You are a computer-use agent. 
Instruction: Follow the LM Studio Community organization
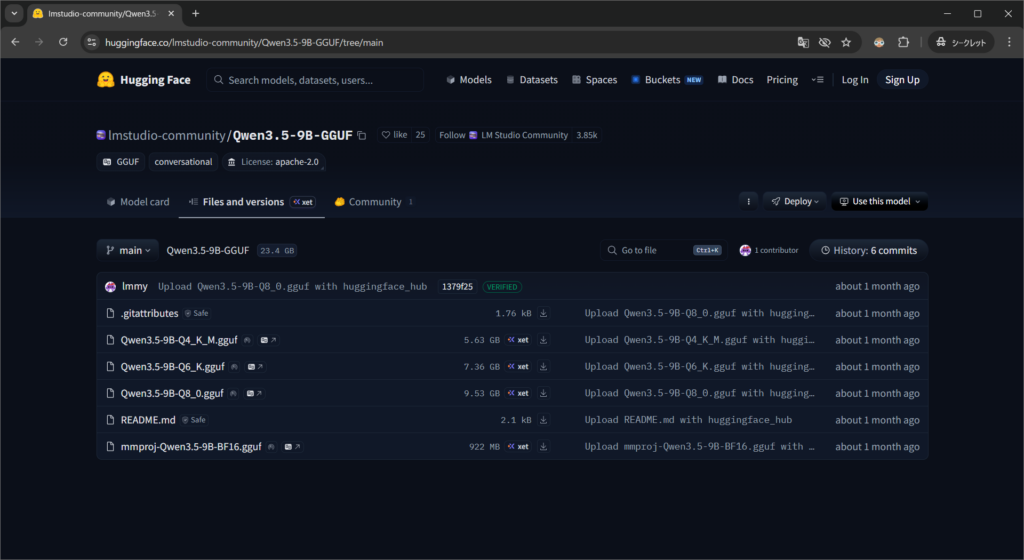click(x=452, y=135)
